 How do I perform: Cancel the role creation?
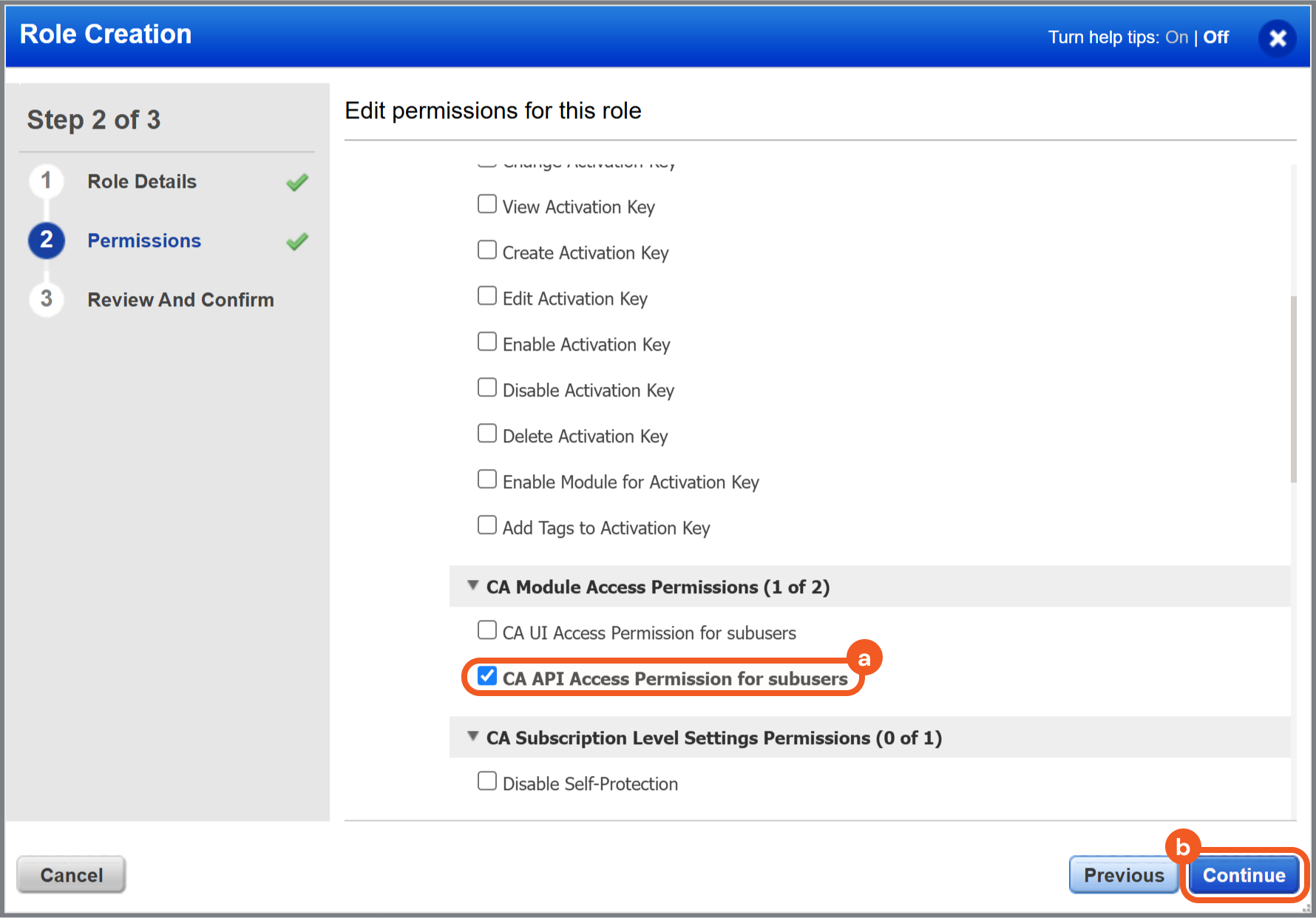pyautogui.click(x=72, y=875)
